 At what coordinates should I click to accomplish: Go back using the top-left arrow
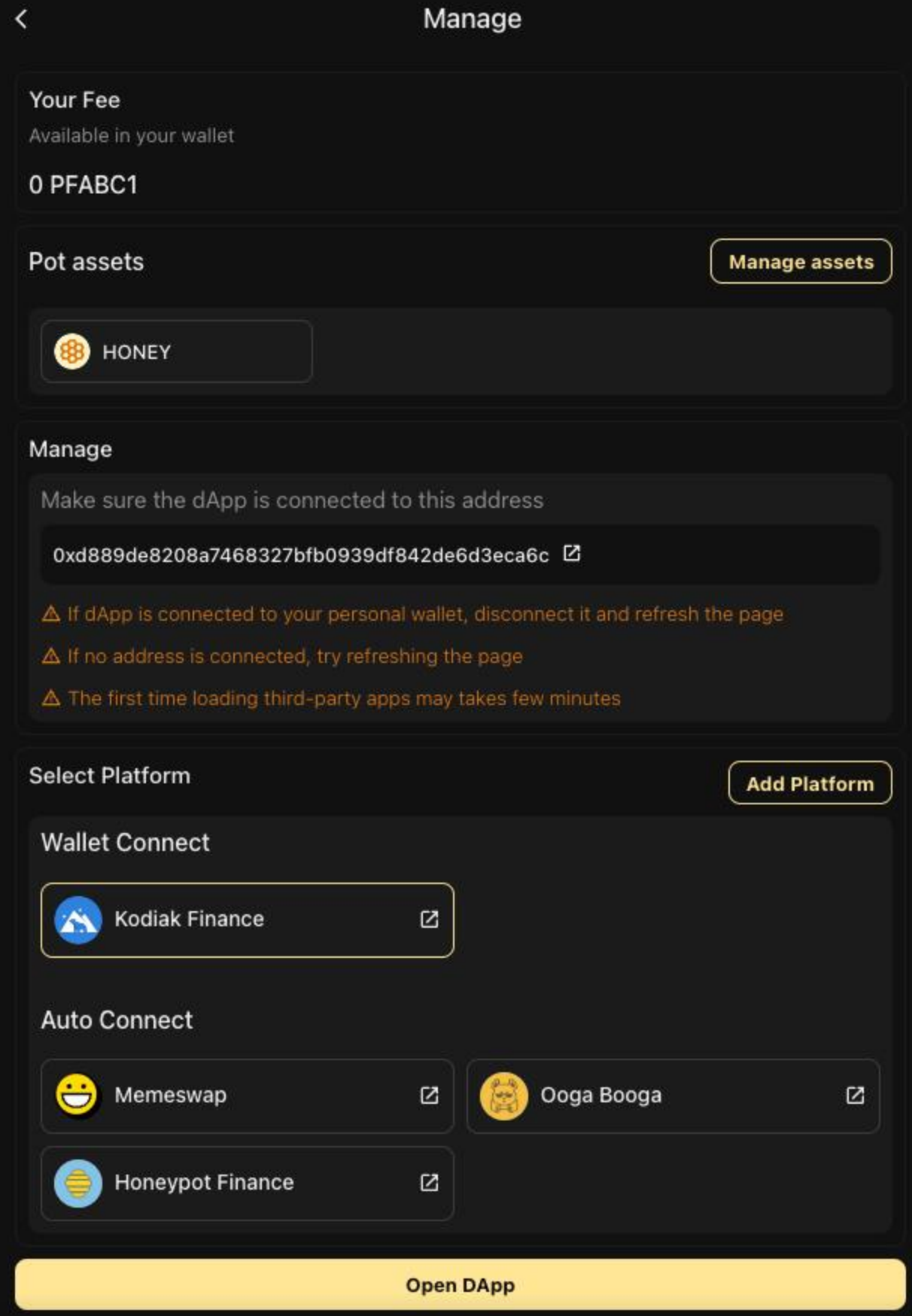click(21, 20)
